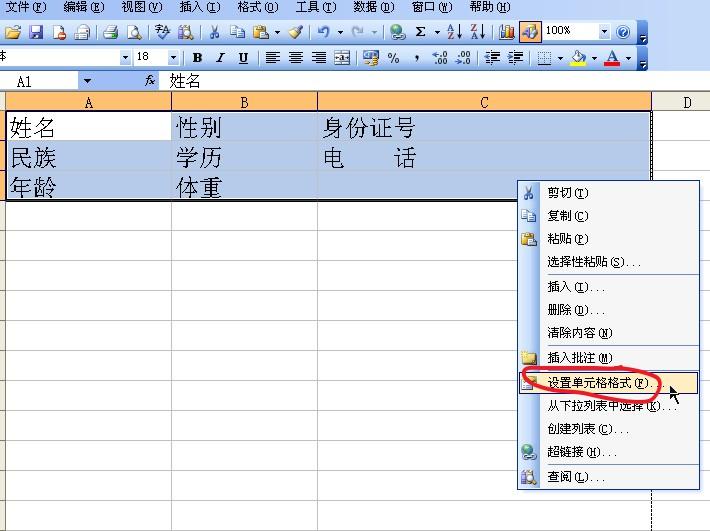Select column C header
The width and height of the screenshot is (710, 531).
(x=485, y=102)
